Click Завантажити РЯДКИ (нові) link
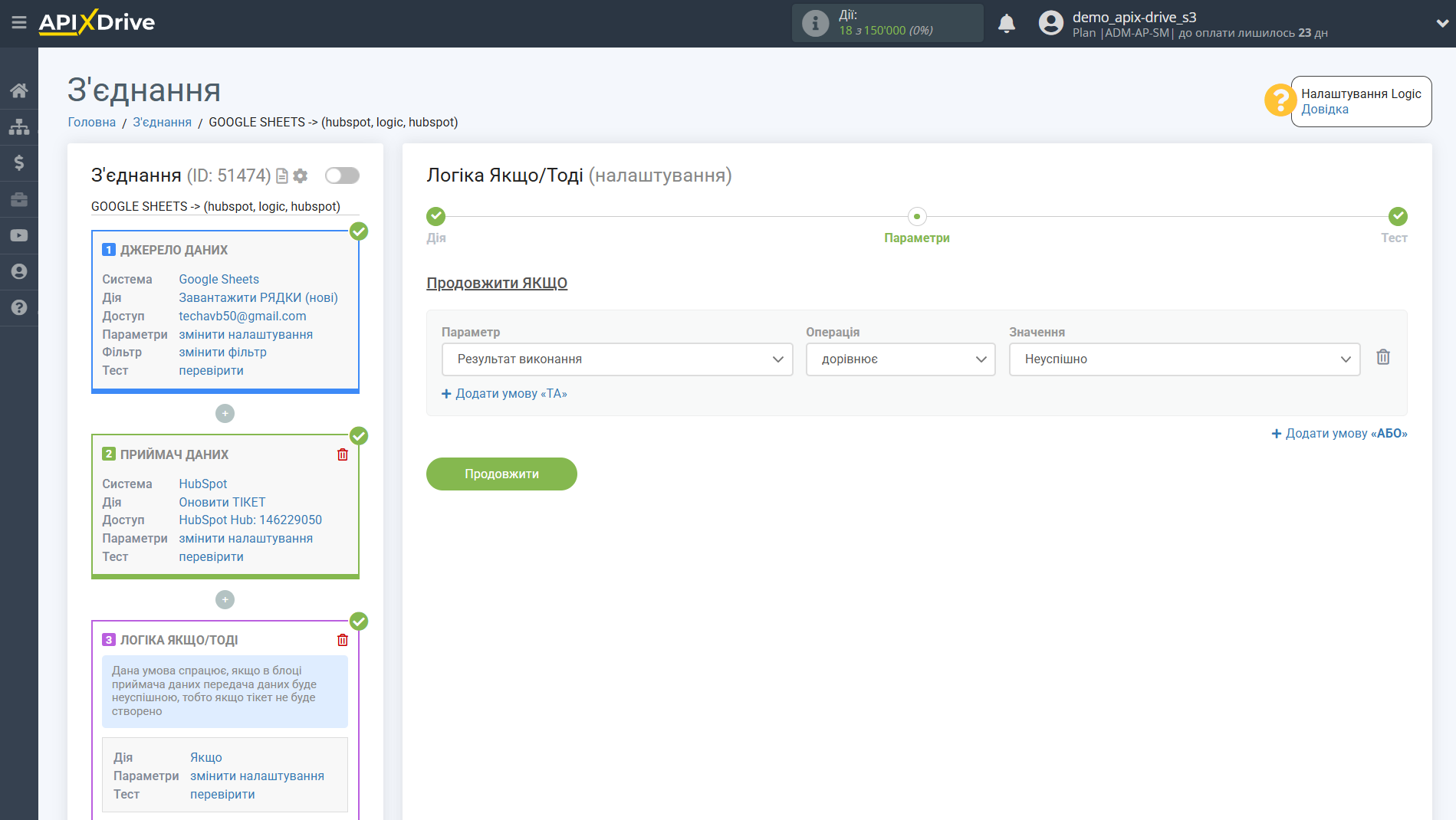1456x820 pixels. tap(258, 298)
